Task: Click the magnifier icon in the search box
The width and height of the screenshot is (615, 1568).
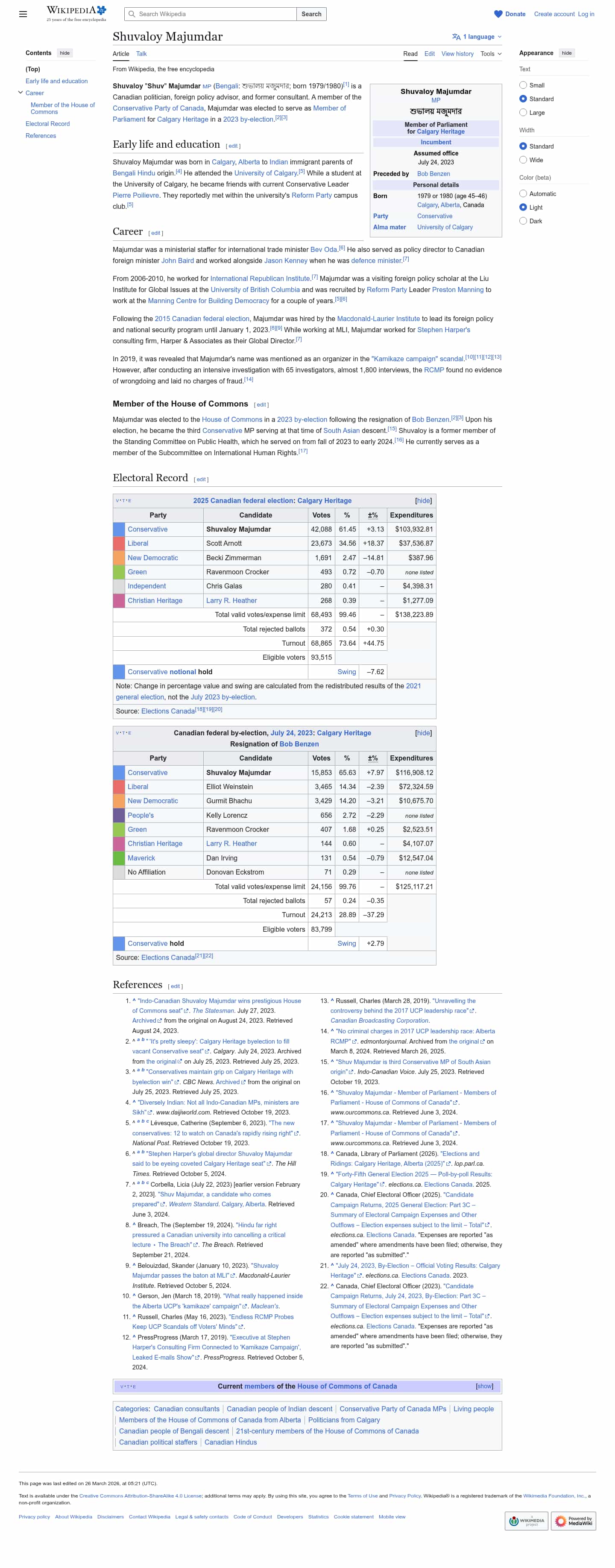Action: 132,14
